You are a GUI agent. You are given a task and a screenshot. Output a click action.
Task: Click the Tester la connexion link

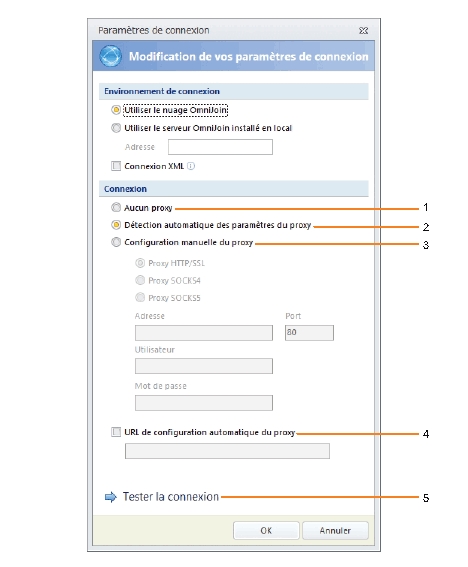[x=171, y=497]
